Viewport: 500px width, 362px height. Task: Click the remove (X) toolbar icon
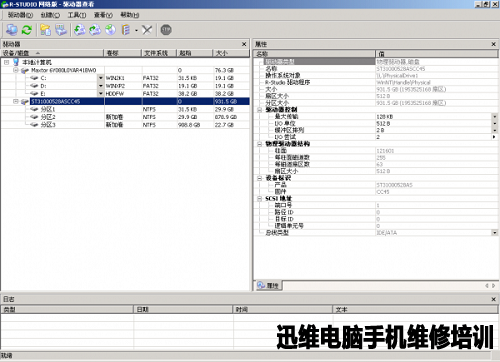pos(147,30)
